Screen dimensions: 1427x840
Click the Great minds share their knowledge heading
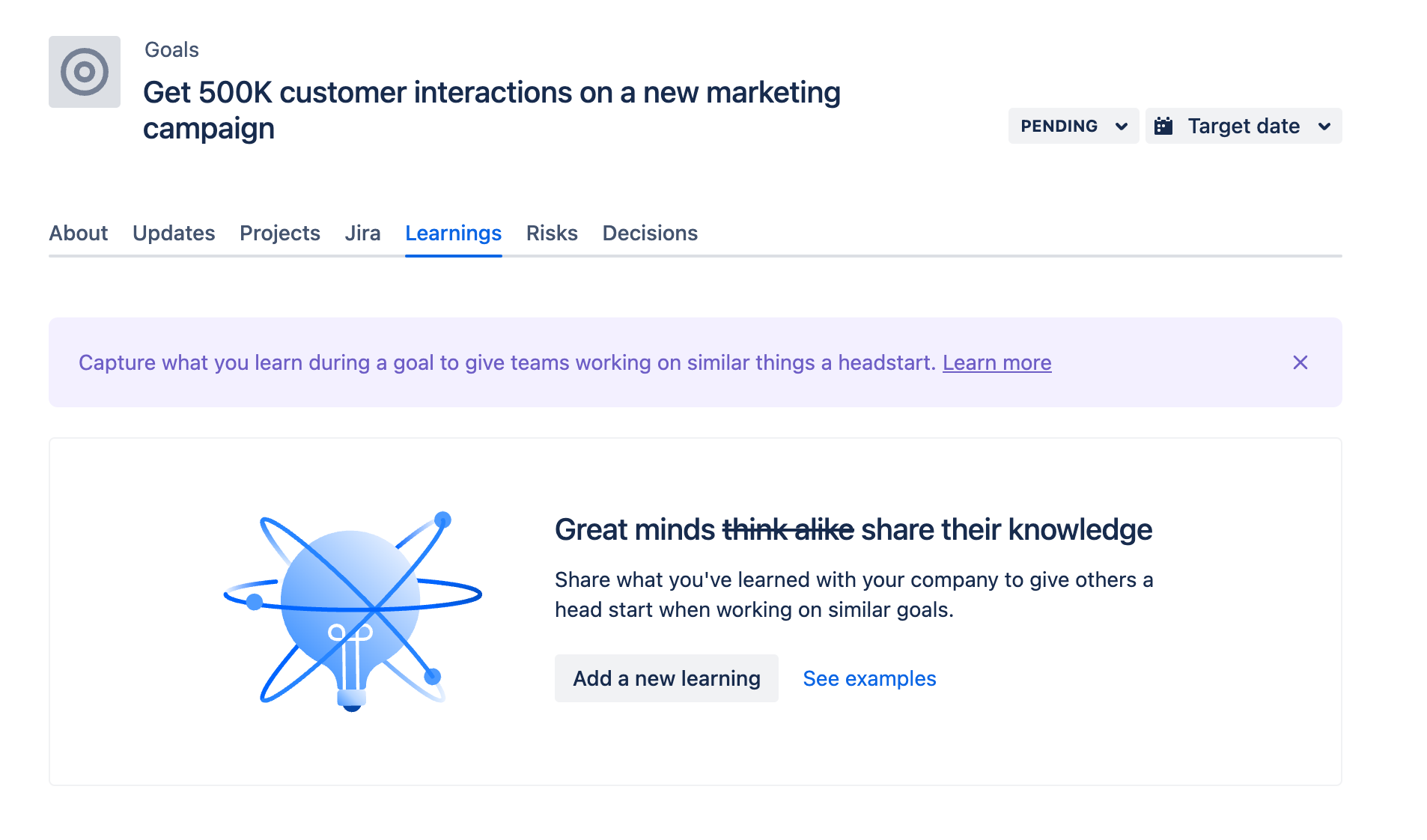pyautogui.click(x=854, y=529)
